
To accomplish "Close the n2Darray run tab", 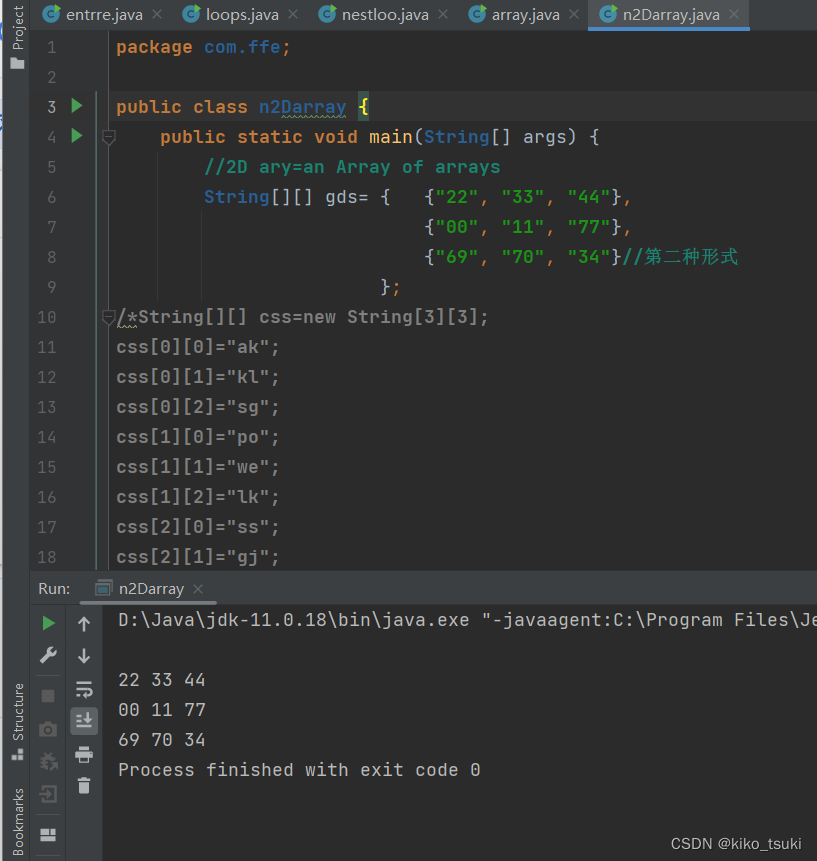I will click(198, 589).
